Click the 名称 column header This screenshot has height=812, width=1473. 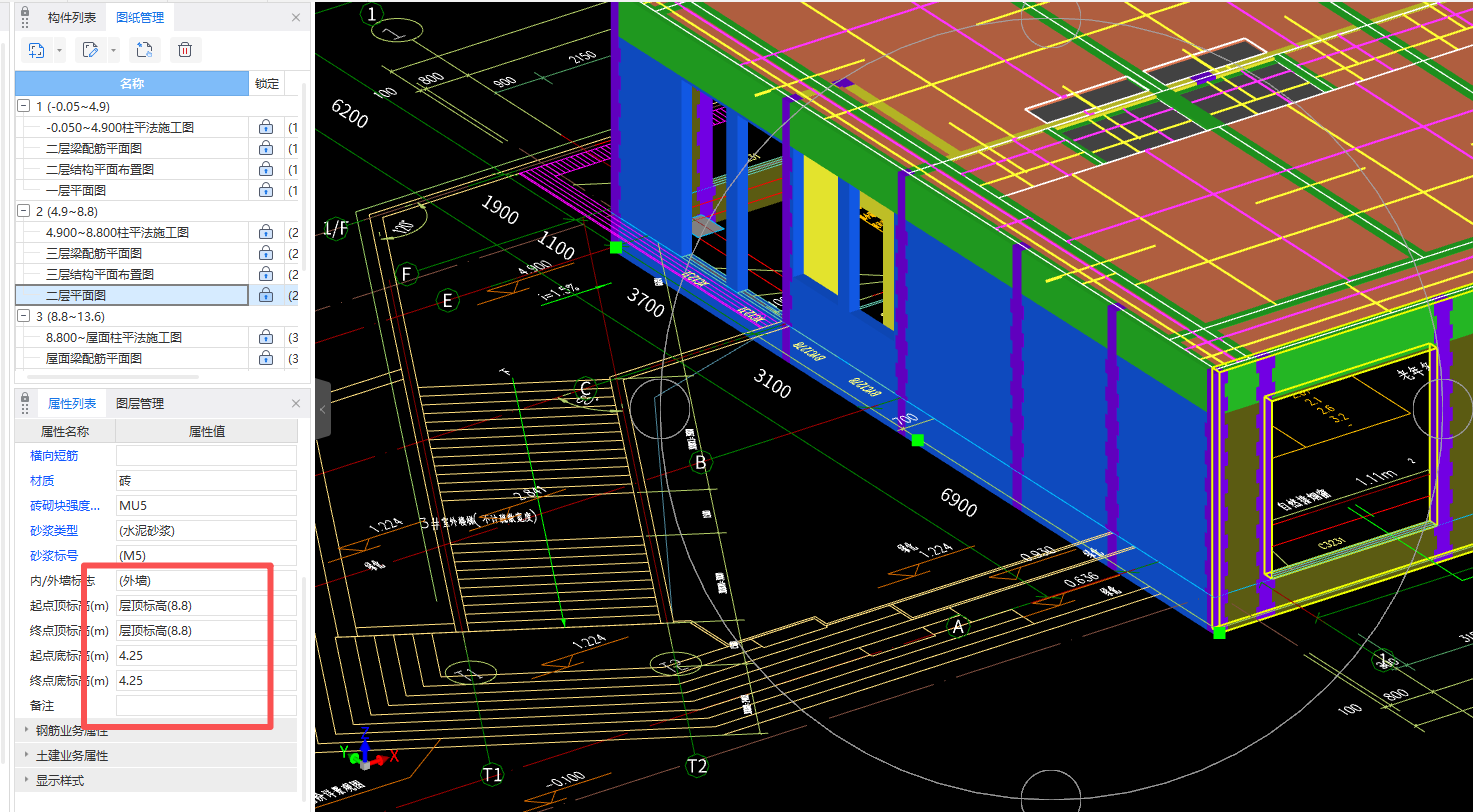coord(132,83)
